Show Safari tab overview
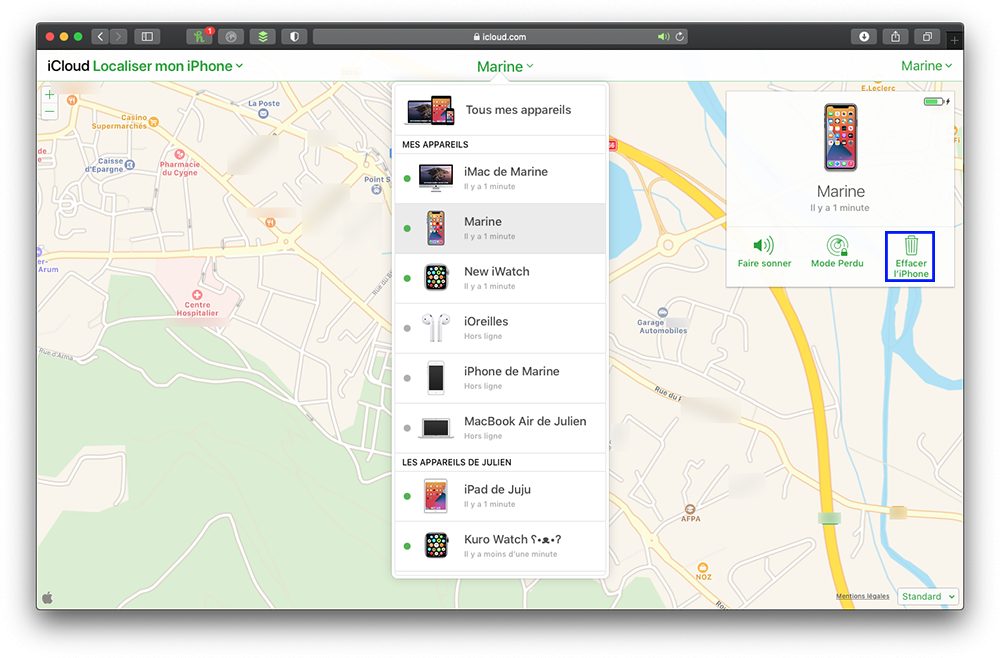This screenshot has height=658, width=1000. [927, 37]
